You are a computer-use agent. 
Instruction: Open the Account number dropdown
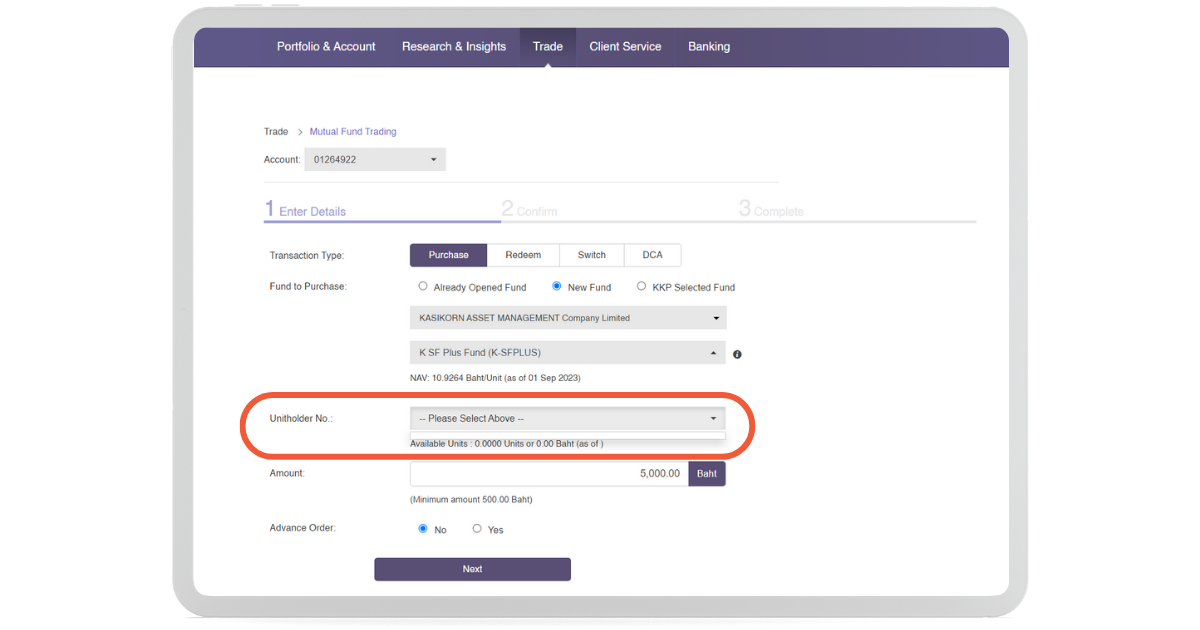pyautogui.click(x=375, y=159)
